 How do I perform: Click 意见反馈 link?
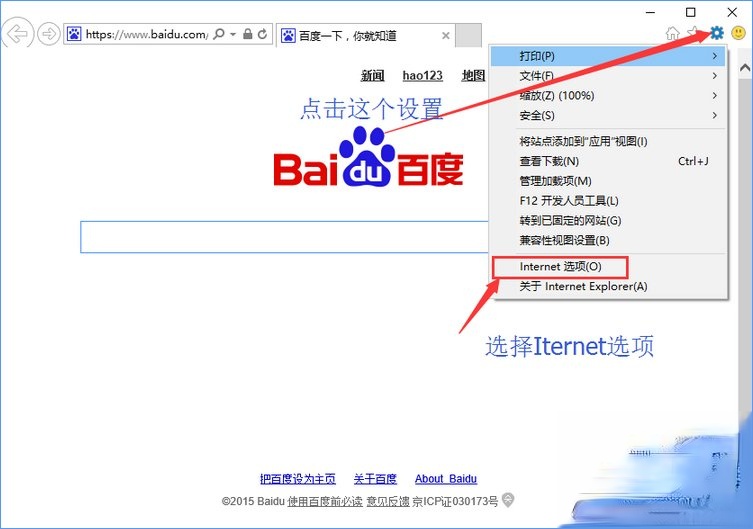coord(388,502)
